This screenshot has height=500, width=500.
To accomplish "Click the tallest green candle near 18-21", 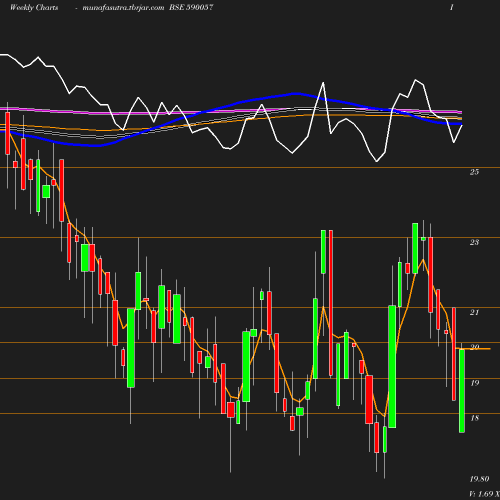I will pyautogui.click(x=392, y=366).
